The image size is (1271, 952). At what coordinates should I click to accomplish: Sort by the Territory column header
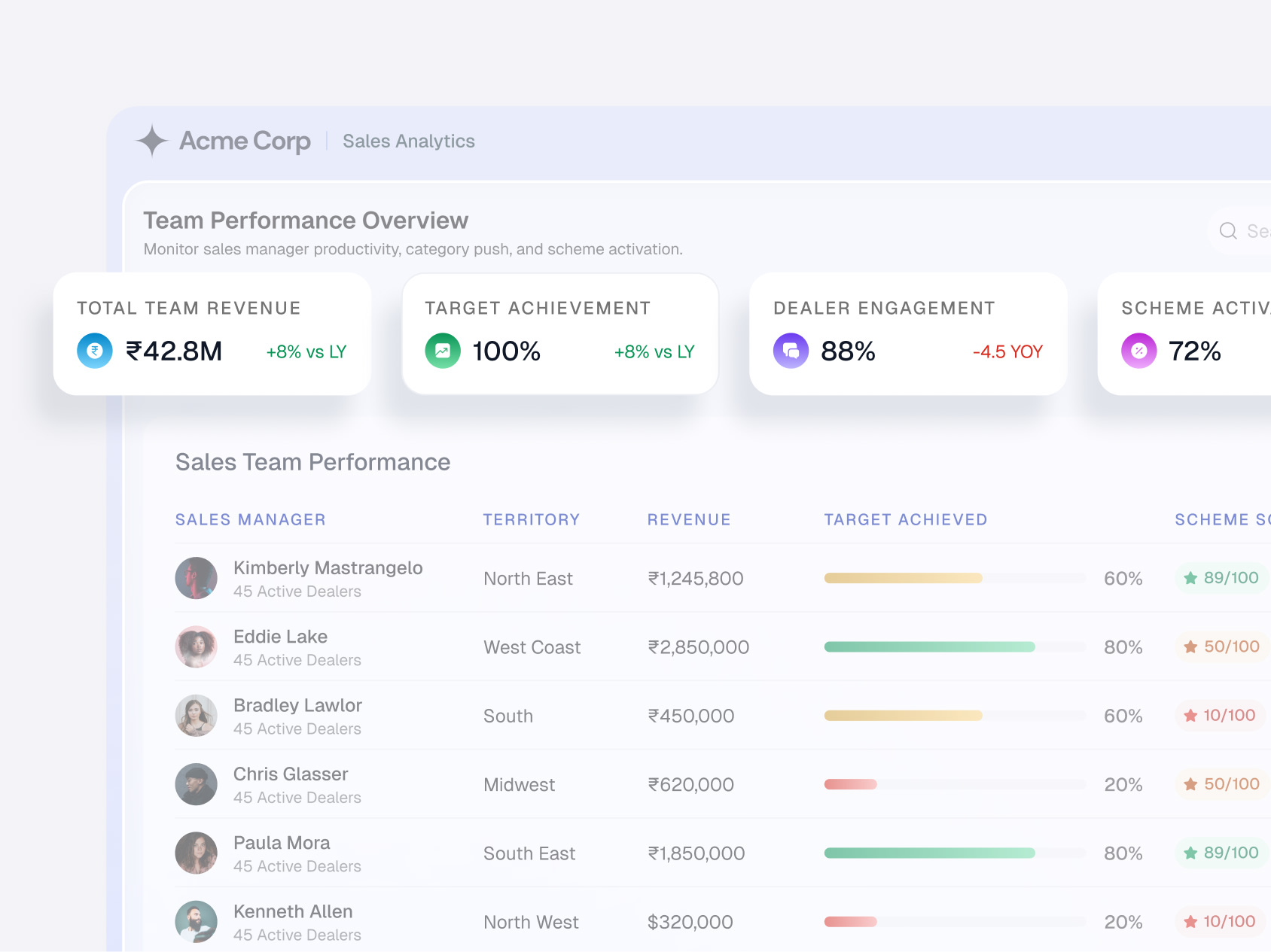click(x=532, y=519)
